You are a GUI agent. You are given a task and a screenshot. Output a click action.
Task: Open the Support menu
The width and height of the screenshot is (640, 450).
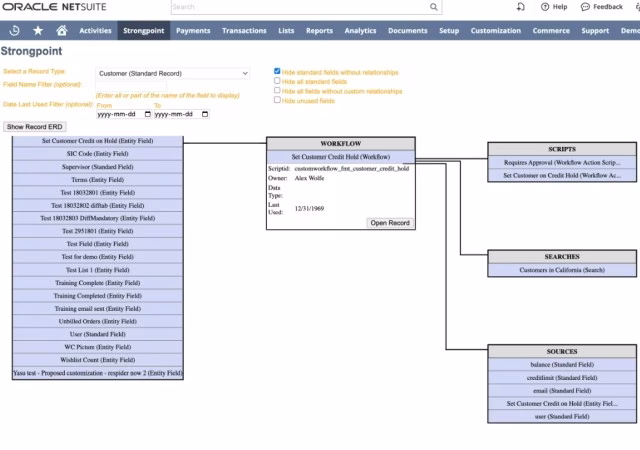[x=595, y=31]
